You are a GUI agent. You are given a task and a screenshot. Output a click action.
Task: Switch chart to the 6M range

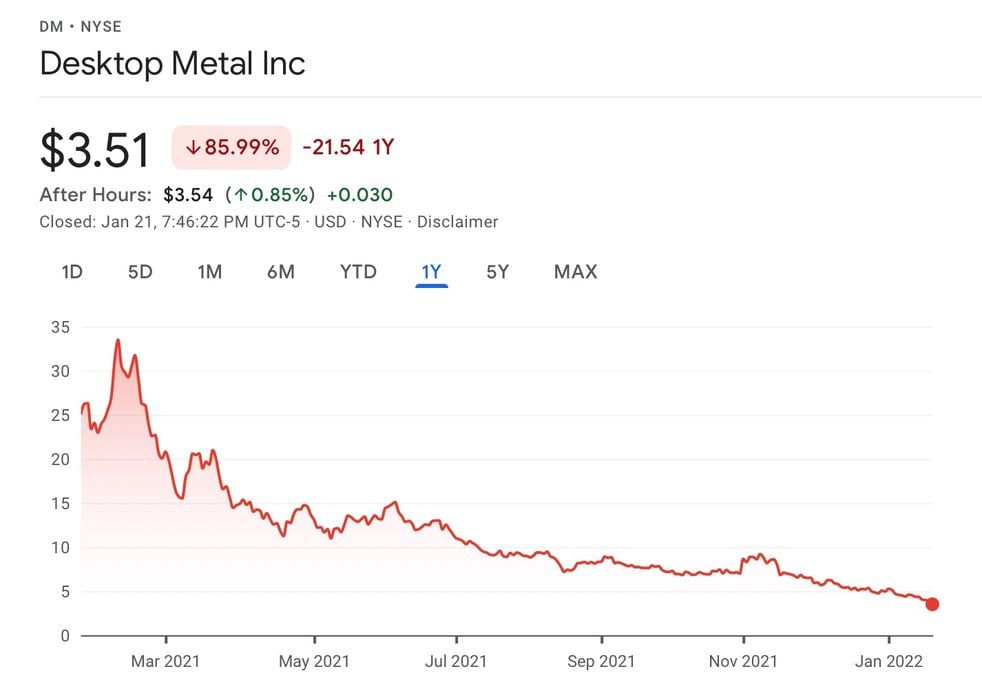click(281, 271)
